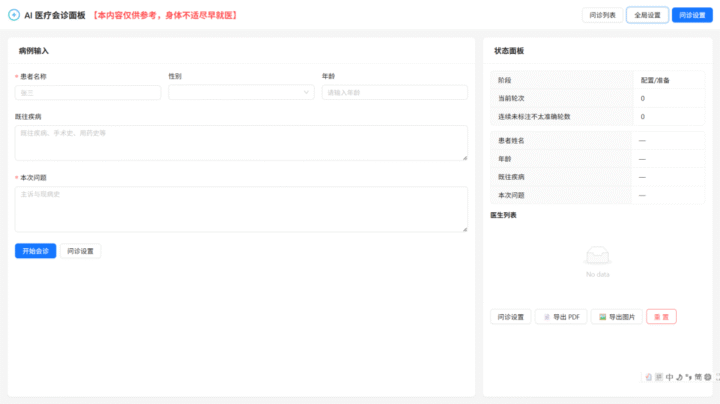Click the 拼 pinyin mode icon in IME bar
Viewport: 720px width, 404px height.
(x=659, y=377)
